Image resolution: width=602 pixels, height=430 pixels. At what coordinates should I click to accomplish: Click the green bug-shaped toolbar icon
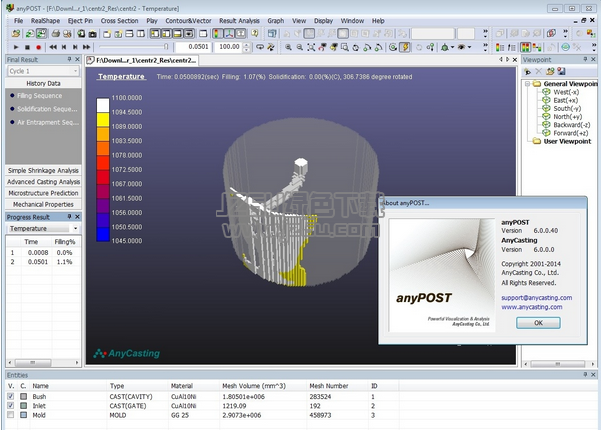pyautogui.click(x=445, y=47)
